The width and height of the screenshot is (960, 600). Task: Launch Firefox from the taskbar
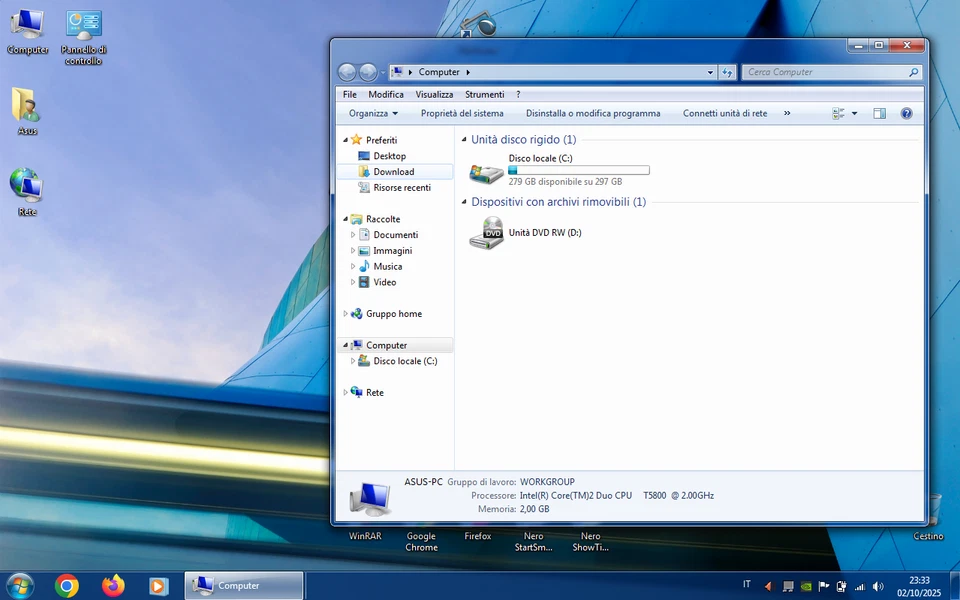(113, 586)
